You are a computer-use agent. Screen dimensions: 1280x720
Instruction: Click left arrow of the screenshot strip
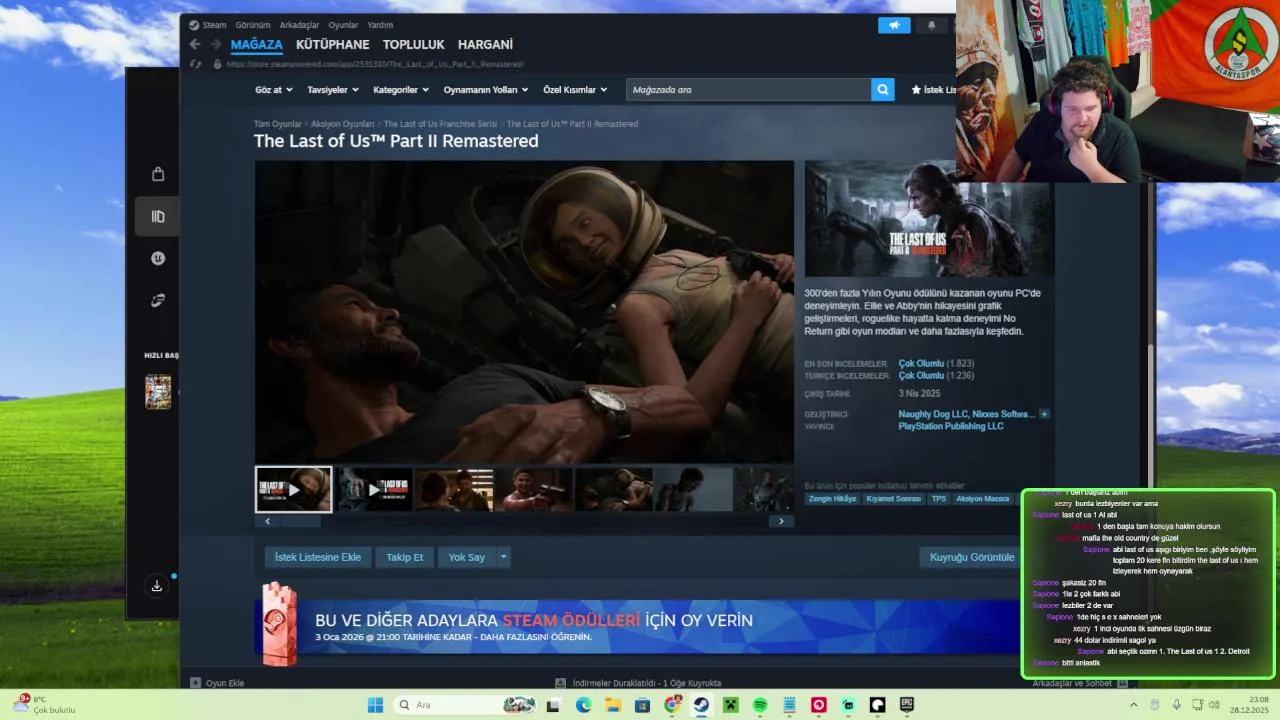pos(267,521)
